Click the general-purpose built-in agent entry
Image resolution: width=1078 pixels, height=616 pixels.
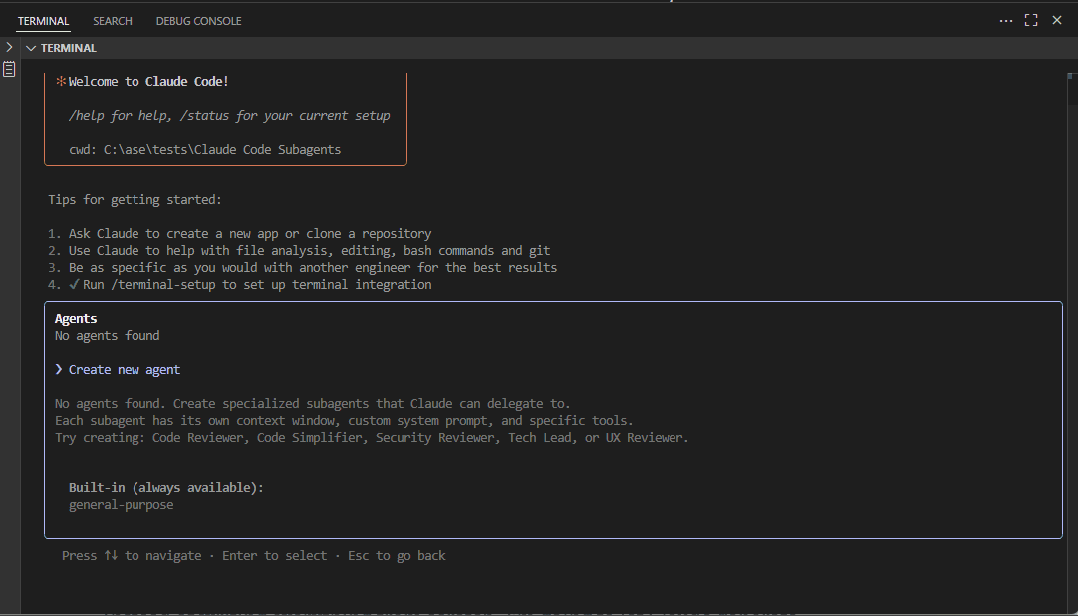pyautogui.click(x=121, y=505)
